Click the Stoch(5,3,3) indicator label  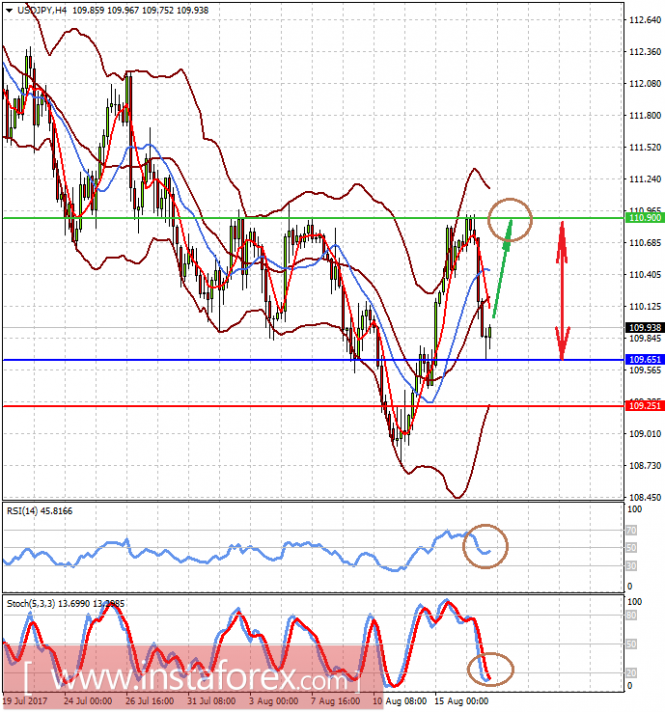click(x=65, y=604)
